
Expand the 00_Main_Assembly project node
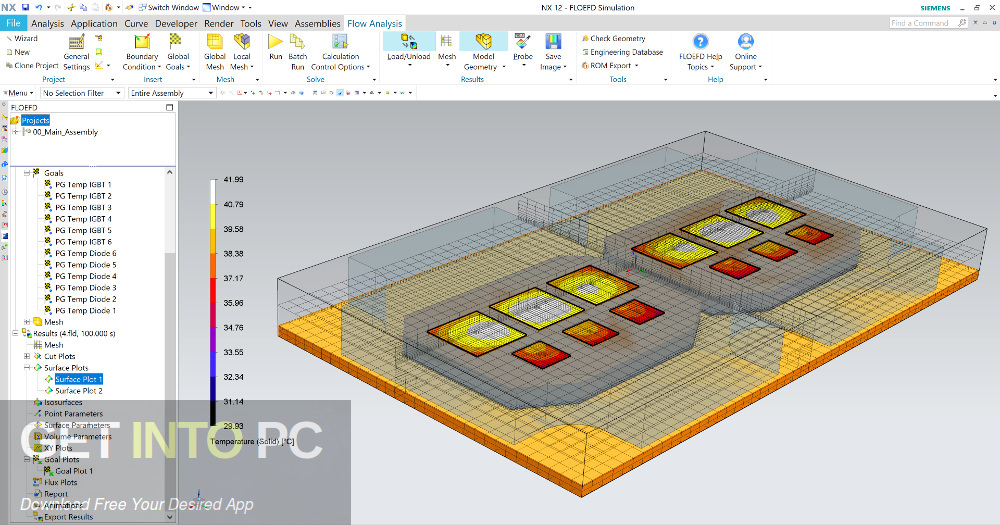click(x=15, y=132)
